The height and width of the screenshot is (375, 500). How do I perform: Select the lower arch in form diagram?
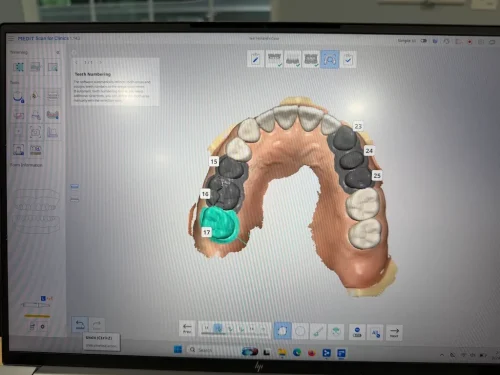(37, 224)
